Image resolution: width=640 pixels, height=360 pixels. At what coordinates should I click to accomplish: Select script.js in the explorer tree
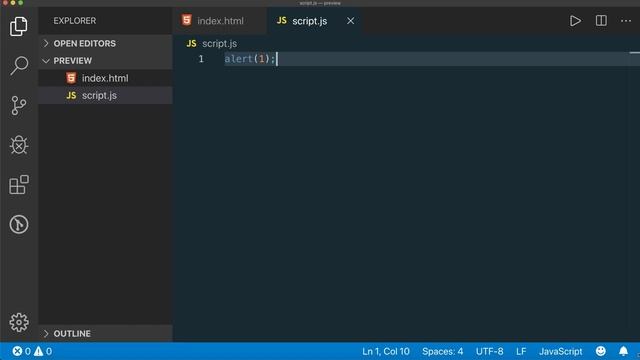coord(105,95)
